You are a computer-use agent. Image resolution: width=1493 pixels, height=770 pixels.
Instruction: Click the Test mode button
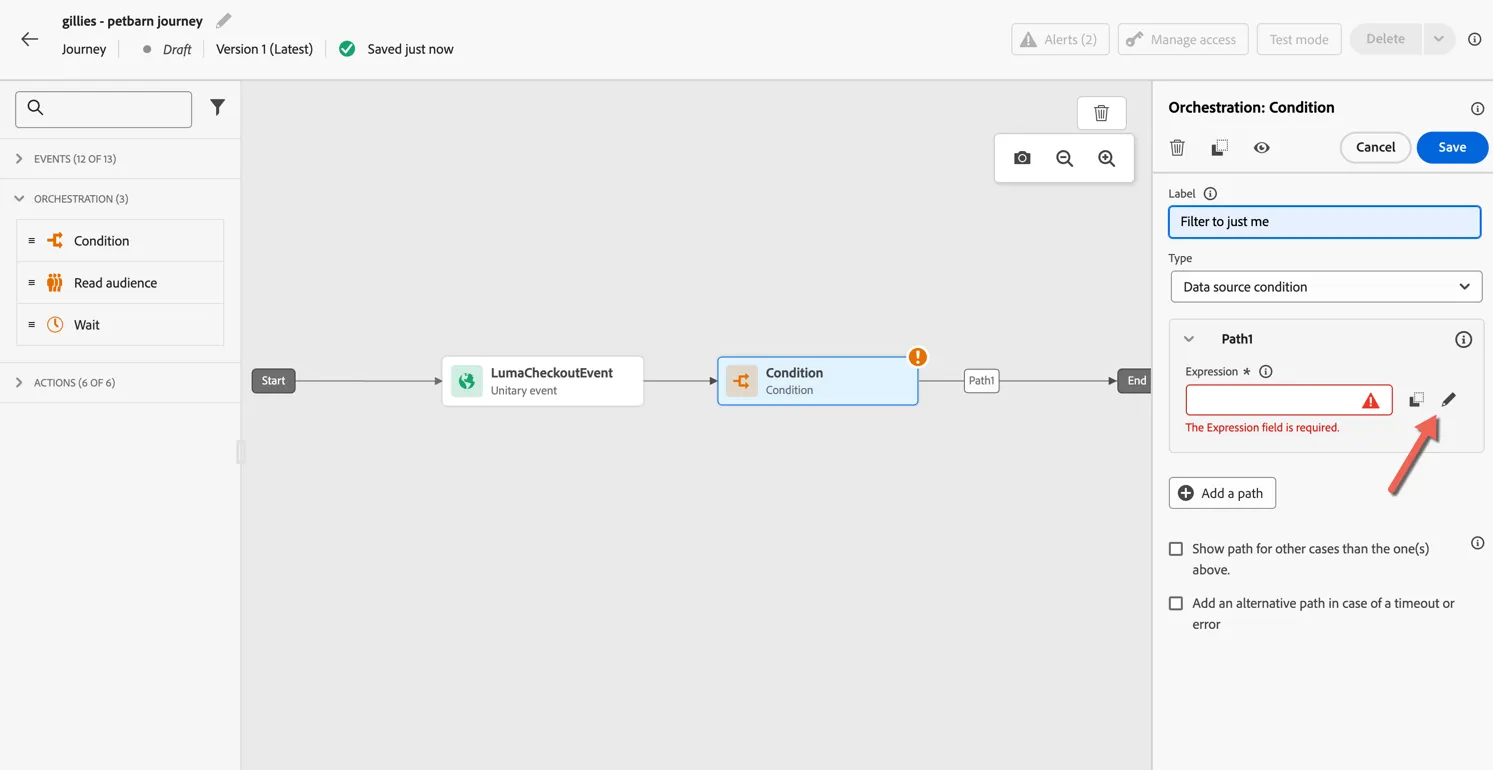pyautogui.click(x=1299, y=39)
